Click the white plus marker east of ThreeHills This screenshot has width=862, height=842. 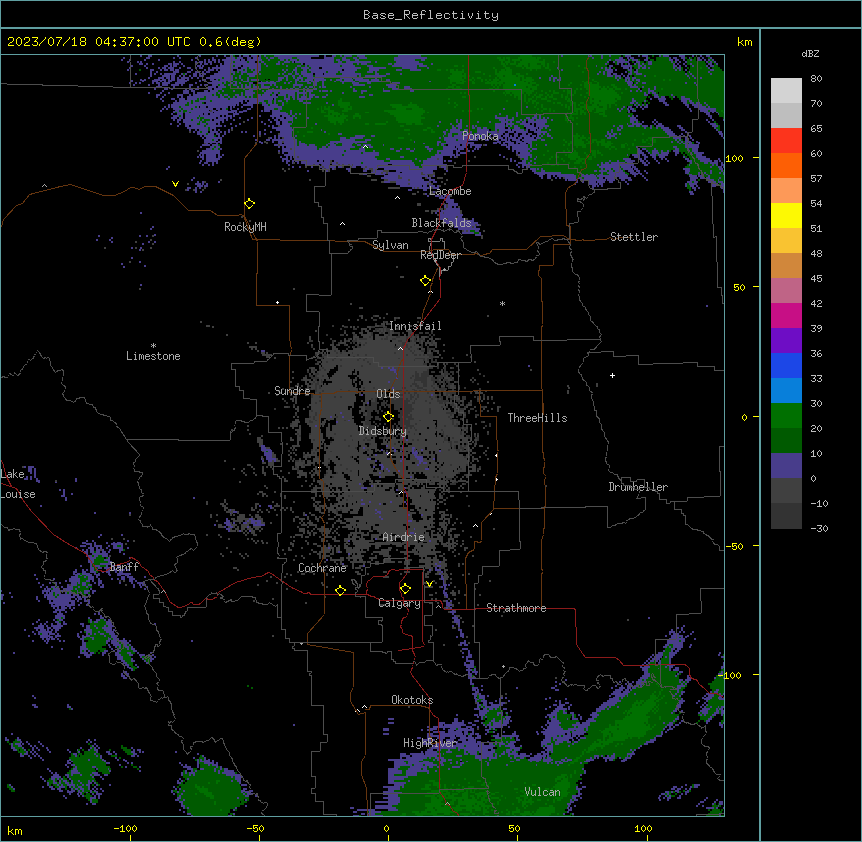(612, 375)
